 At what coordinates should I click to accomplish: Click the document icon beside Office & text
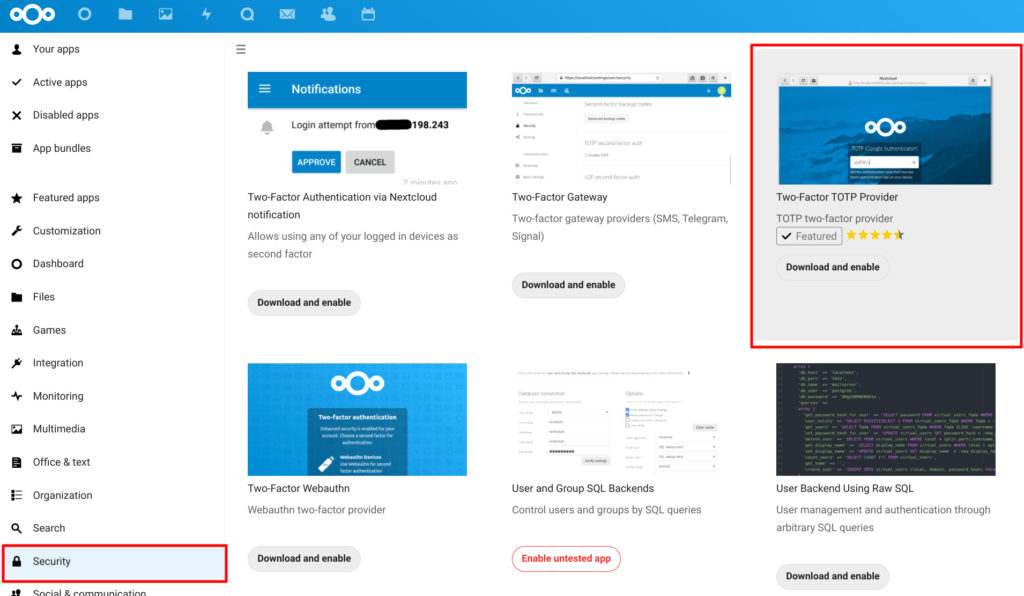click(x=17, y=462)
